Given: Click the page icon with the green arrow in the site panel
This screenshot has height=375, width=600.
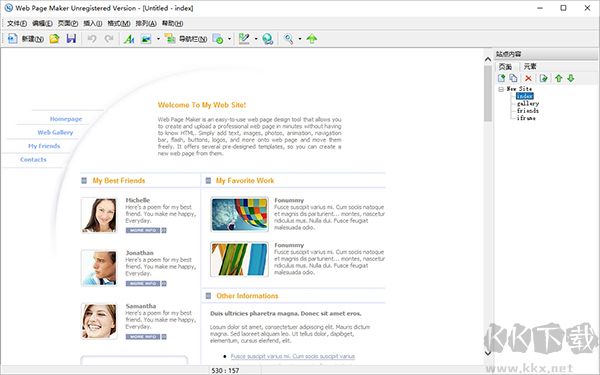Looking at the screenshot, I should (x=543, y=78).
